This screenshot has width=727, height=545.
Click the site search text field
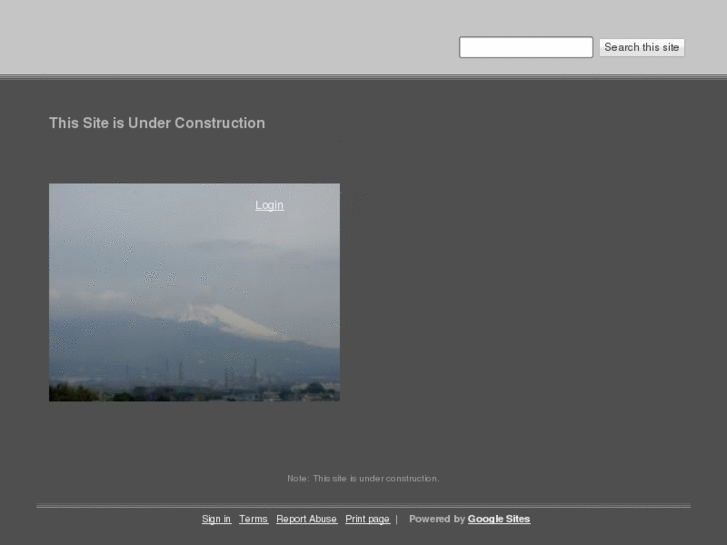tap(526, 47)
